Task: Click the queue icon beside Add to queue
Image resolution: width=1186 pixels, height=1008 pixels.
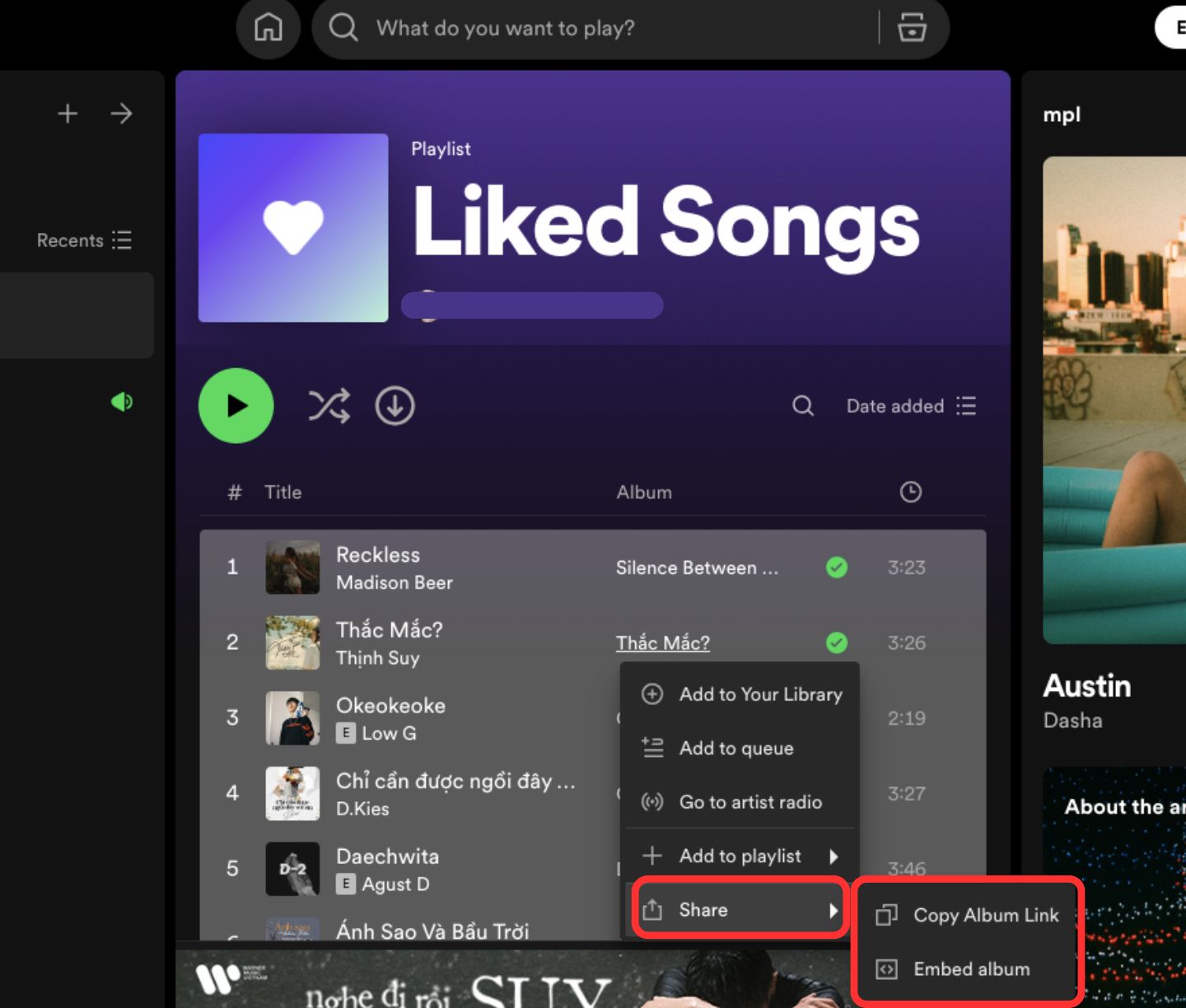Action: click(x=652, y=747)
